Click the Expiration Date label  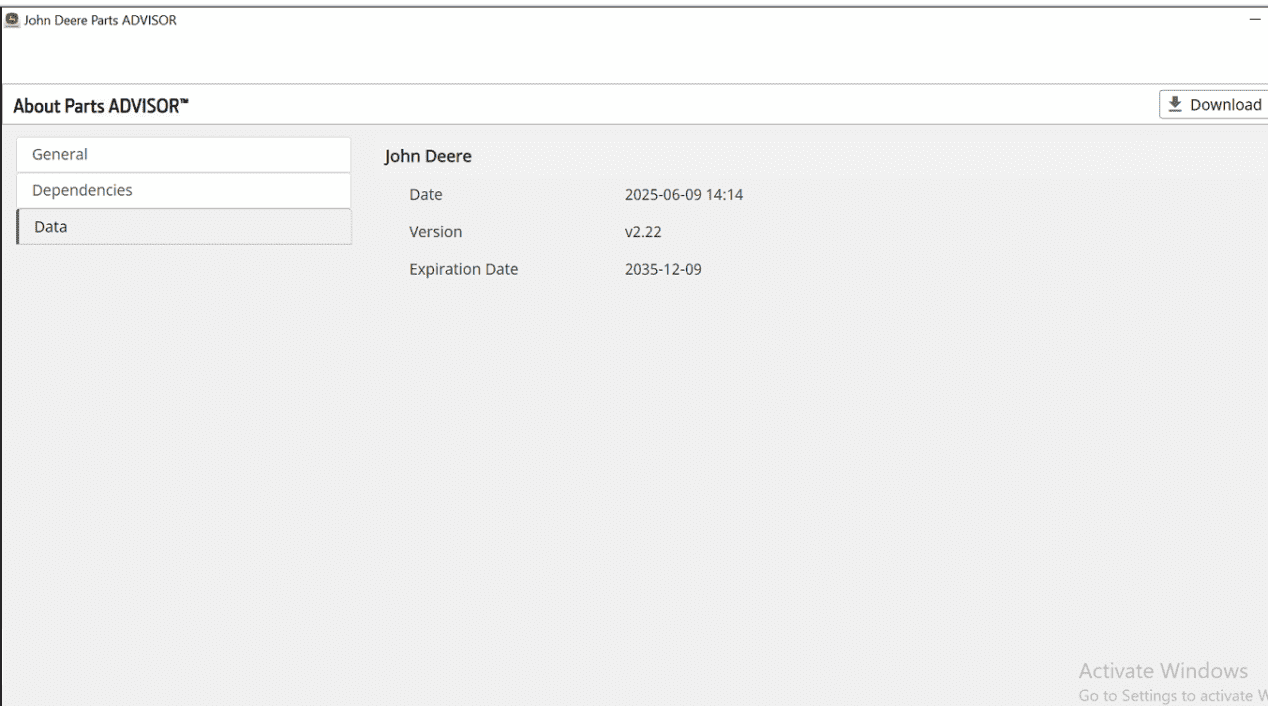tap(464, 268)
